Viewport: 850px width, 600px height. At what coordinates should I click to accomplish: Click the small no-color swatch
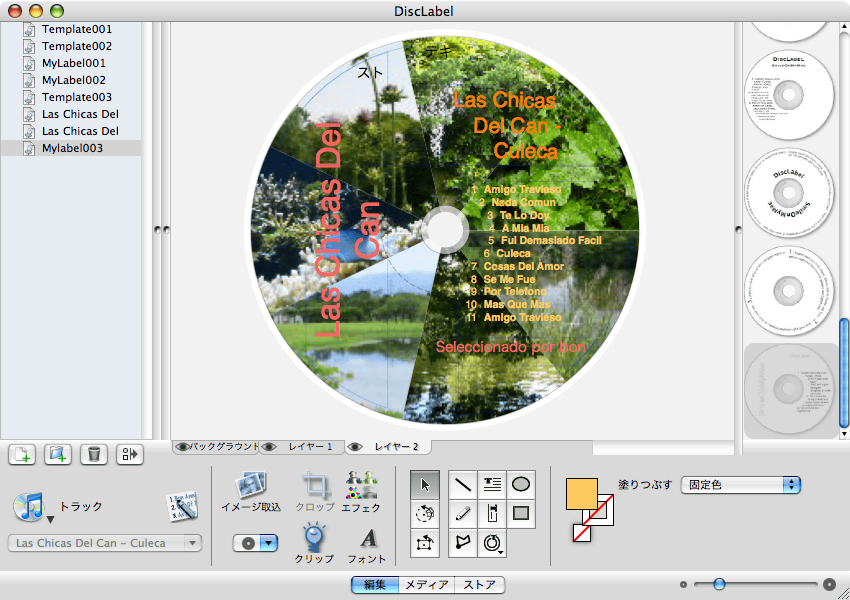(582, 533)
